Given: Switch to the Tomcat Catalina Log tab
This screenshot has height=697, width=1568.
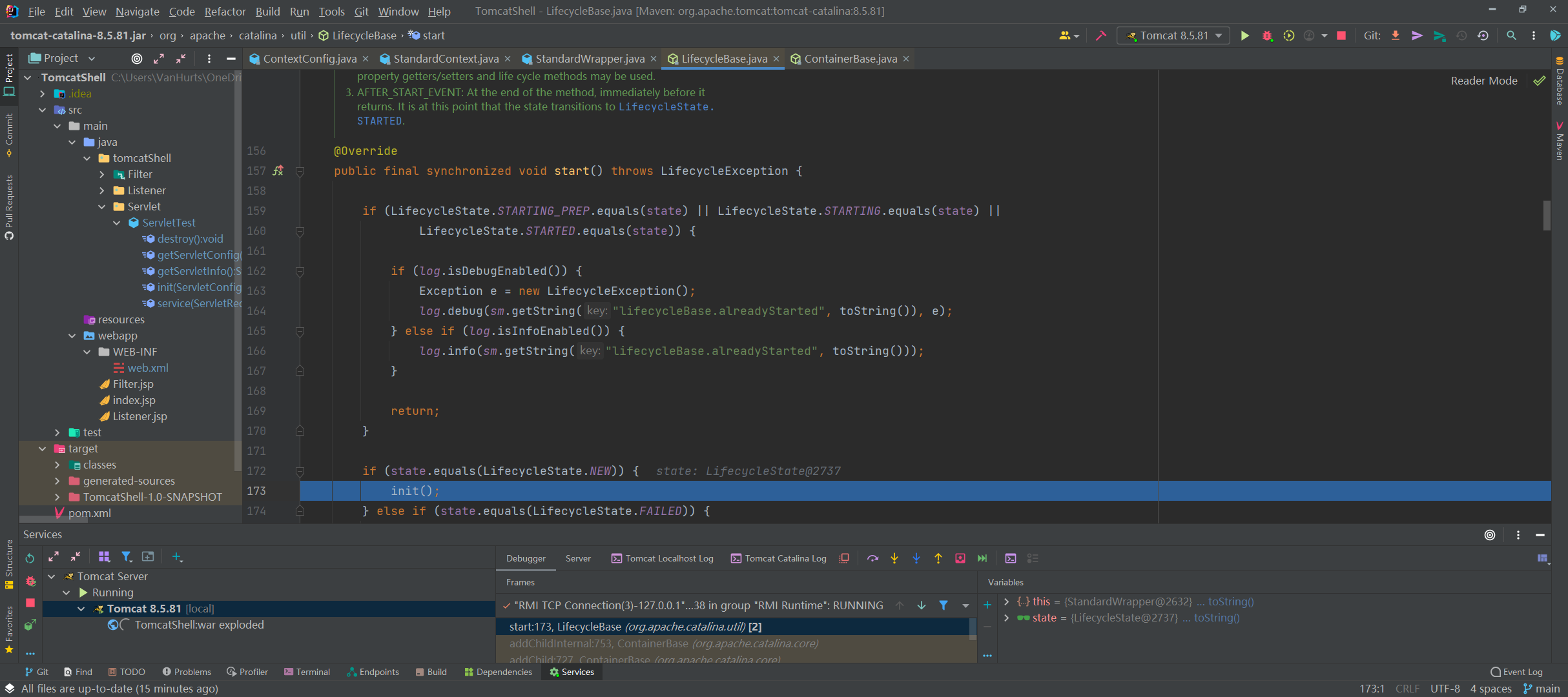Looking at the screenshot, I should pyautogui.click(x=778, y=558).
